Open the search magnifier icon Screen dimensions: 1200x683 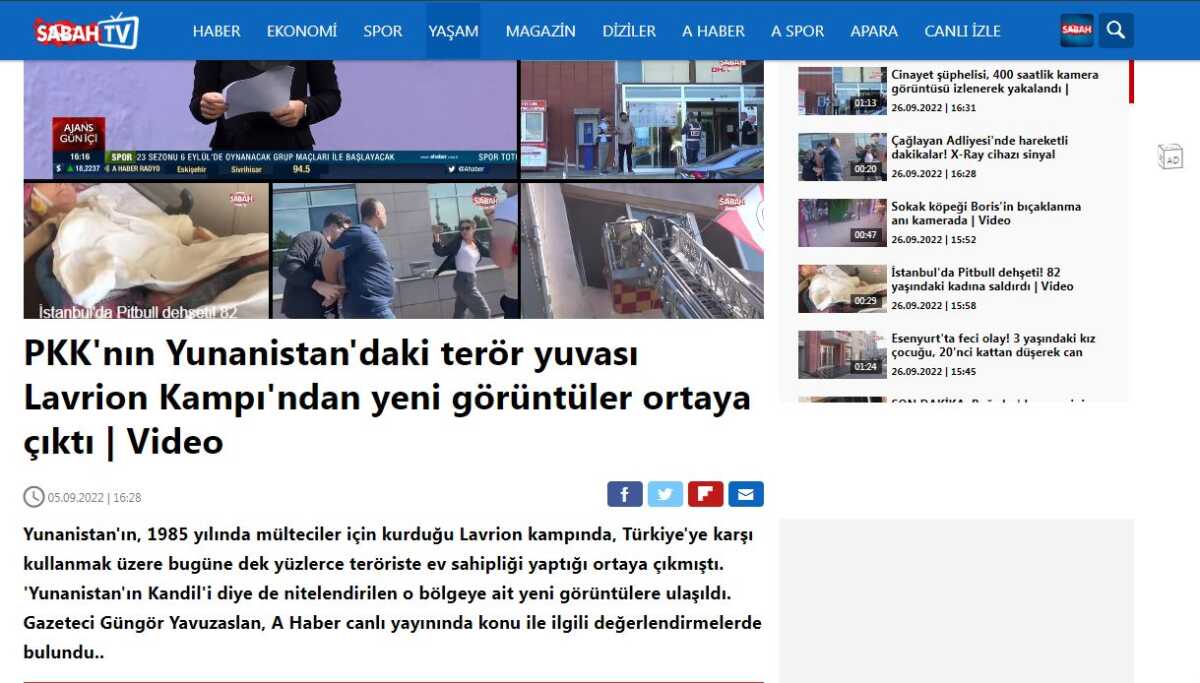click(1116, 30)
